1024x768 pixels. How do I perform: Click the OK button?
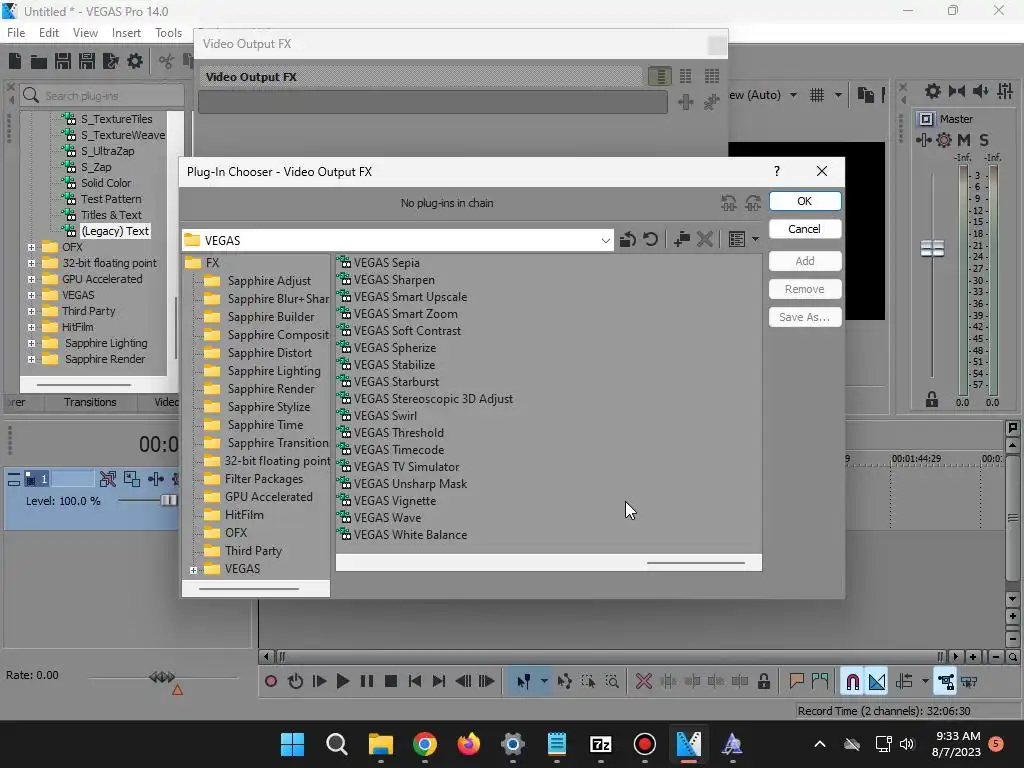point(805,201)
